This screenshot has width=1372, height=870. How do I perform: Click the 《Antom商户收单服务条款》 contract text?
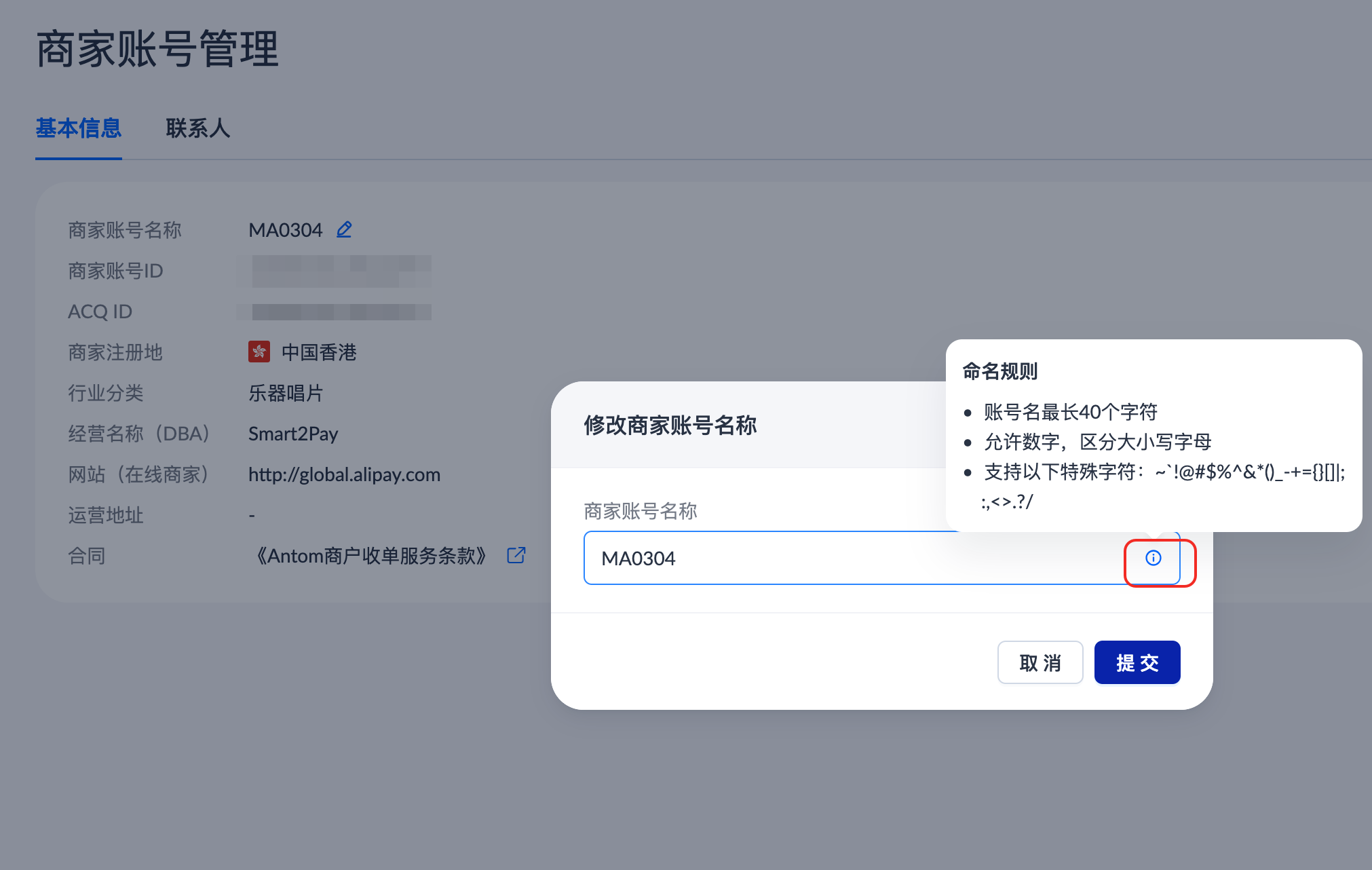(x=370, y=556)
